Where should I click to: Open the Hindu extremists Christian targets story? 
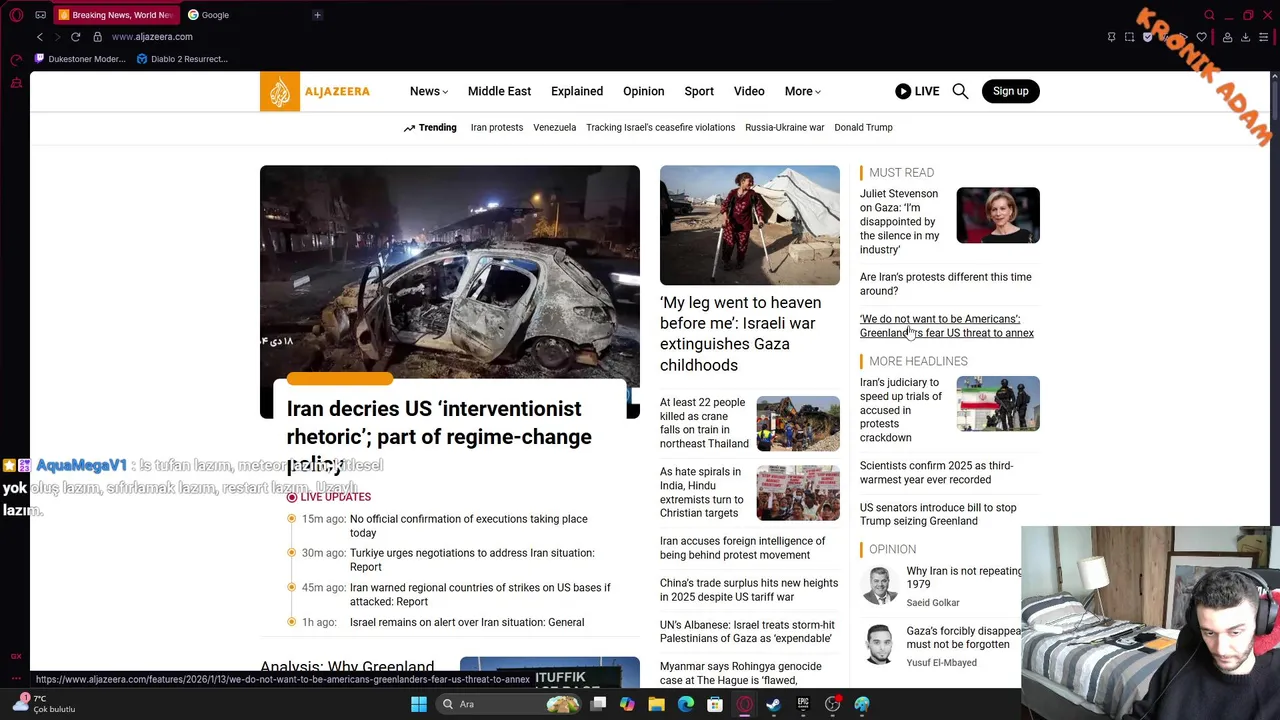tap(701, 492)
